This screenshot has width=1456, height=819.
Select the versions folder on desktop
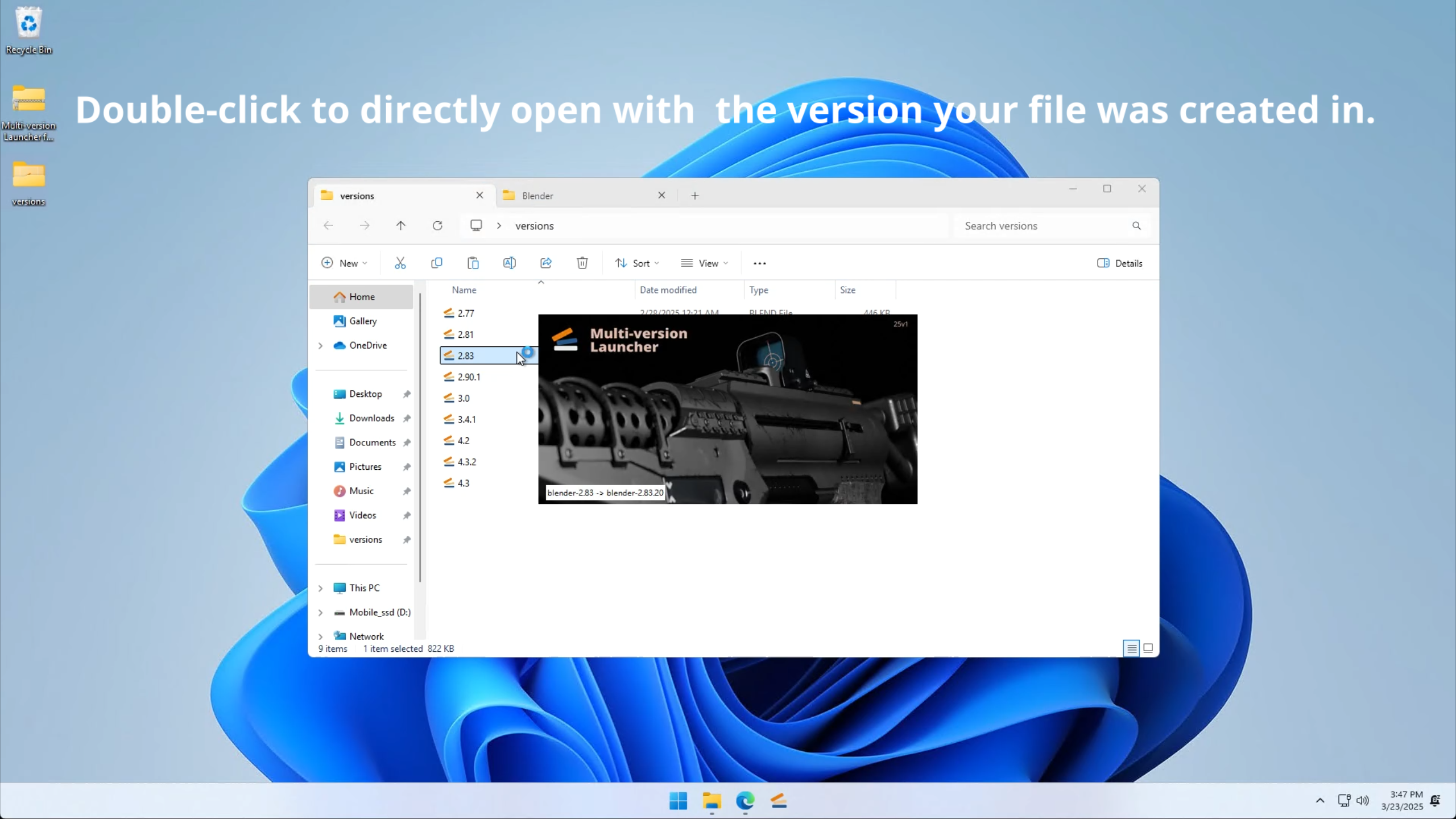tap(28, 183)
